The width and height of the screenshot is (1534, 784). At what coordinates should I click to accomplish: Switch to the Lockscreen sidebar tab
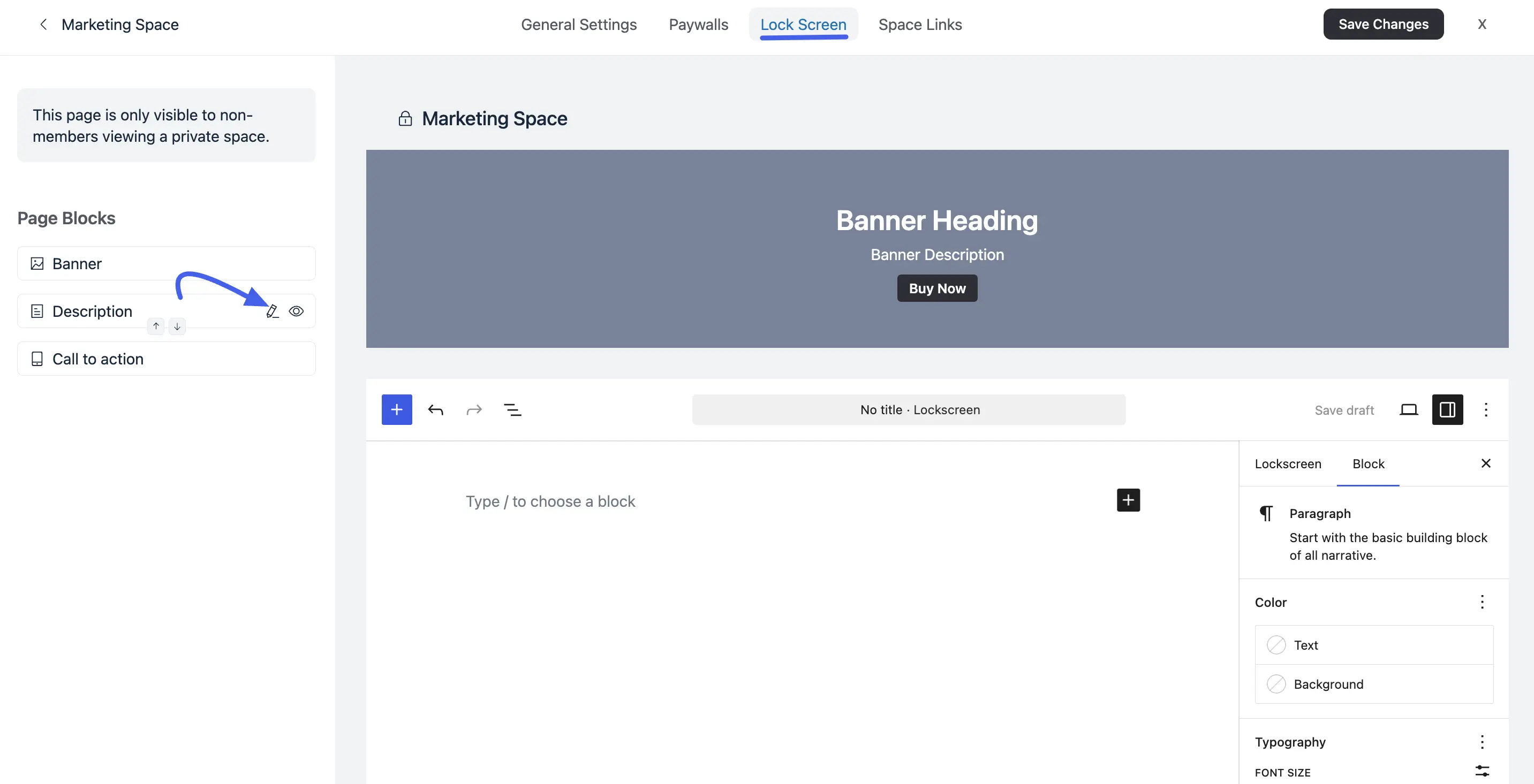[x=1288, y=464]
